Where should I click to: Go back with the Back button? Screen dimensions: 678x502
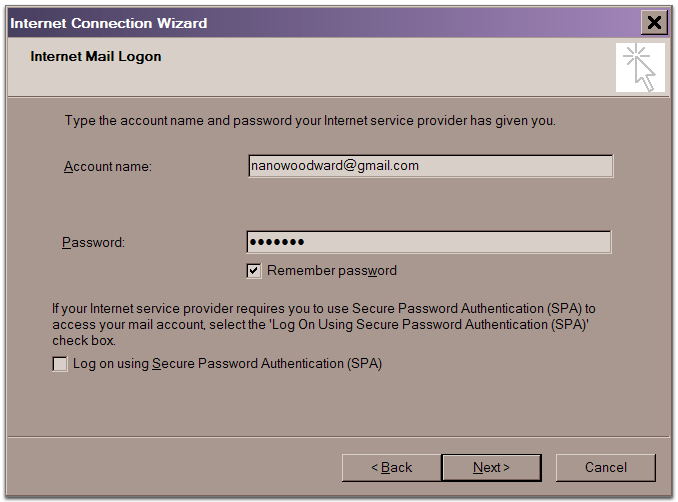pos(391,467)
